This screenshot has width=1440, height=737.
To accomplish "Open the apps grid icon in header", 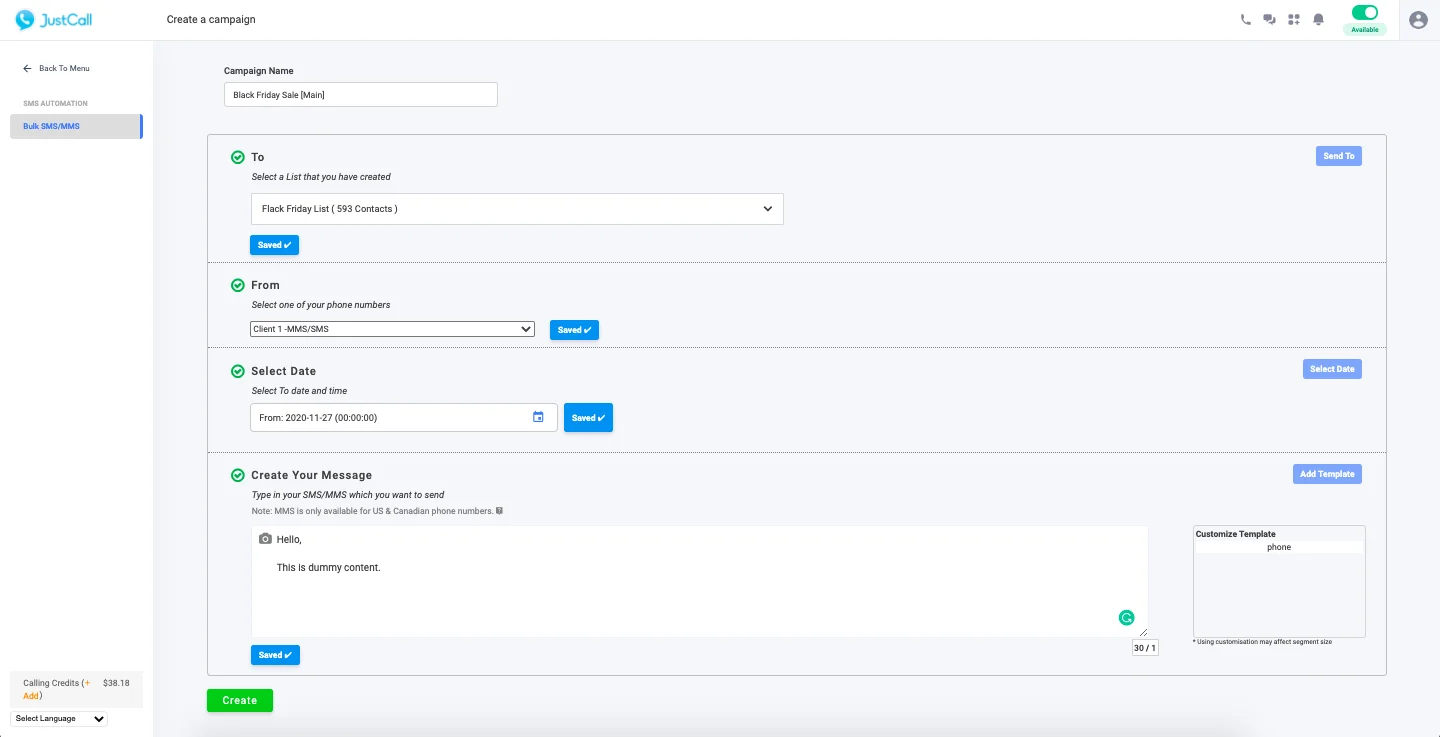I will coord(1294,19).
